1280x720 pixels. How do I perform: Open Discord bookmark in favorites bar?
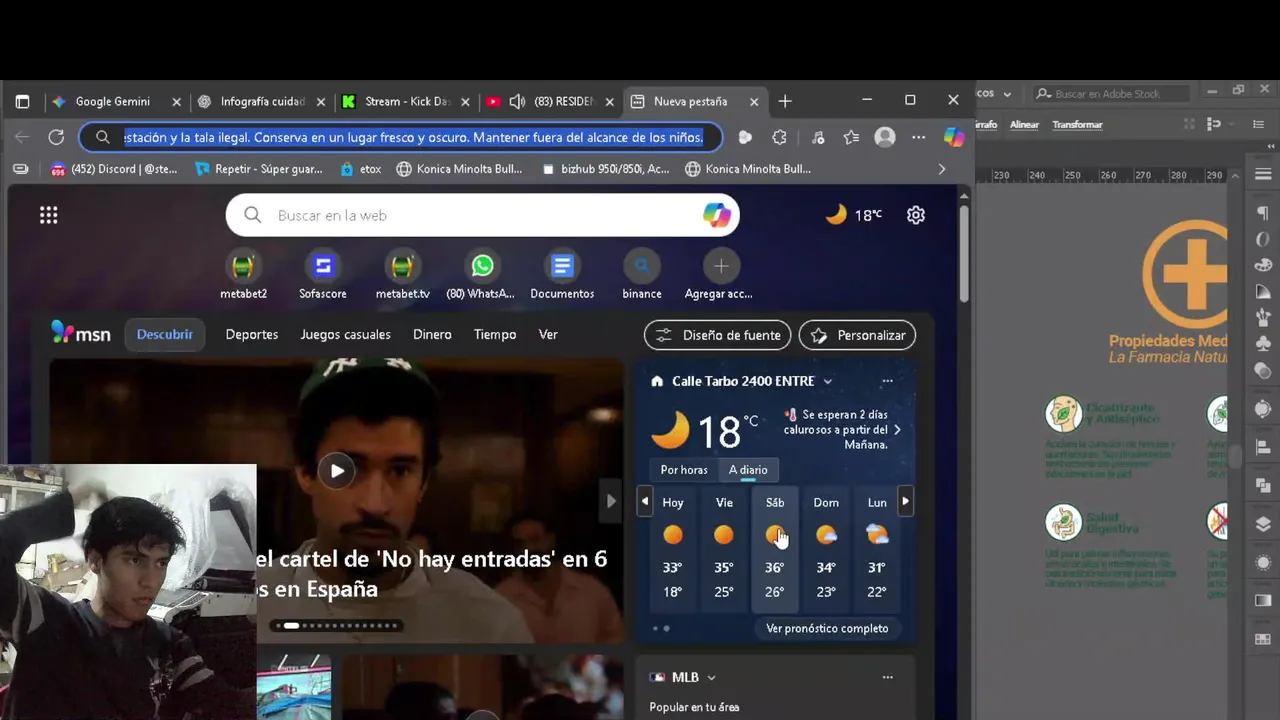tap(113, 169)
